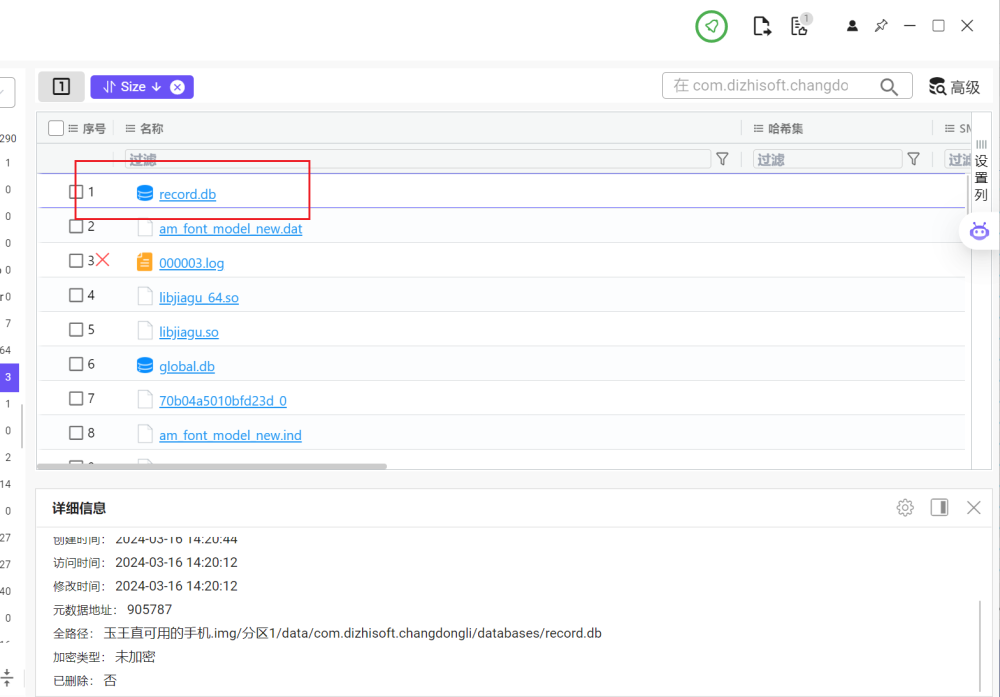Click the search magnifier icon
The height and width of the screenshot is (697, 1000).
[x=889, y=87]
